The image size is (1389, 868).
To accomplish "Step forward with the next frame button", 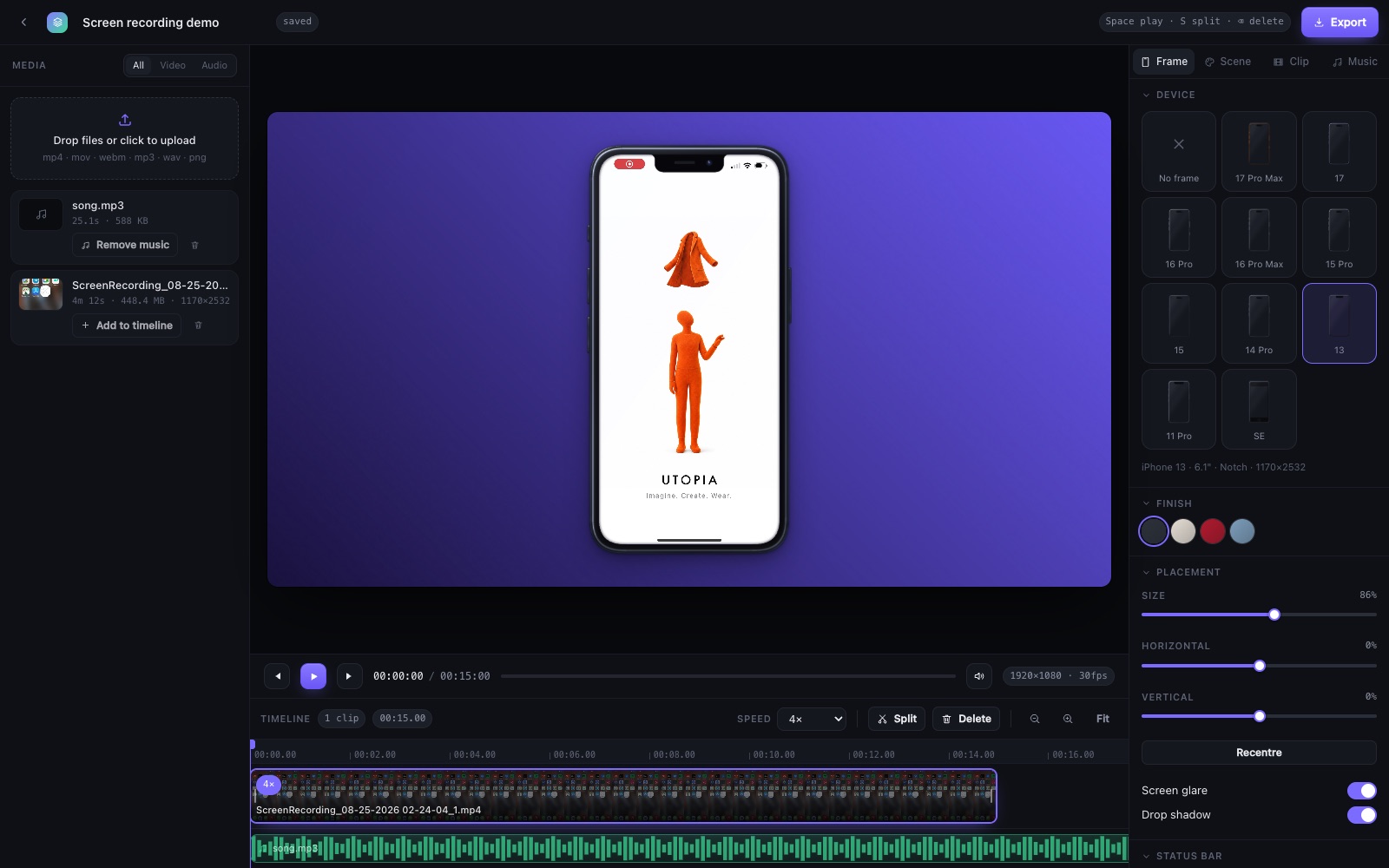I will tap(349, 676).
